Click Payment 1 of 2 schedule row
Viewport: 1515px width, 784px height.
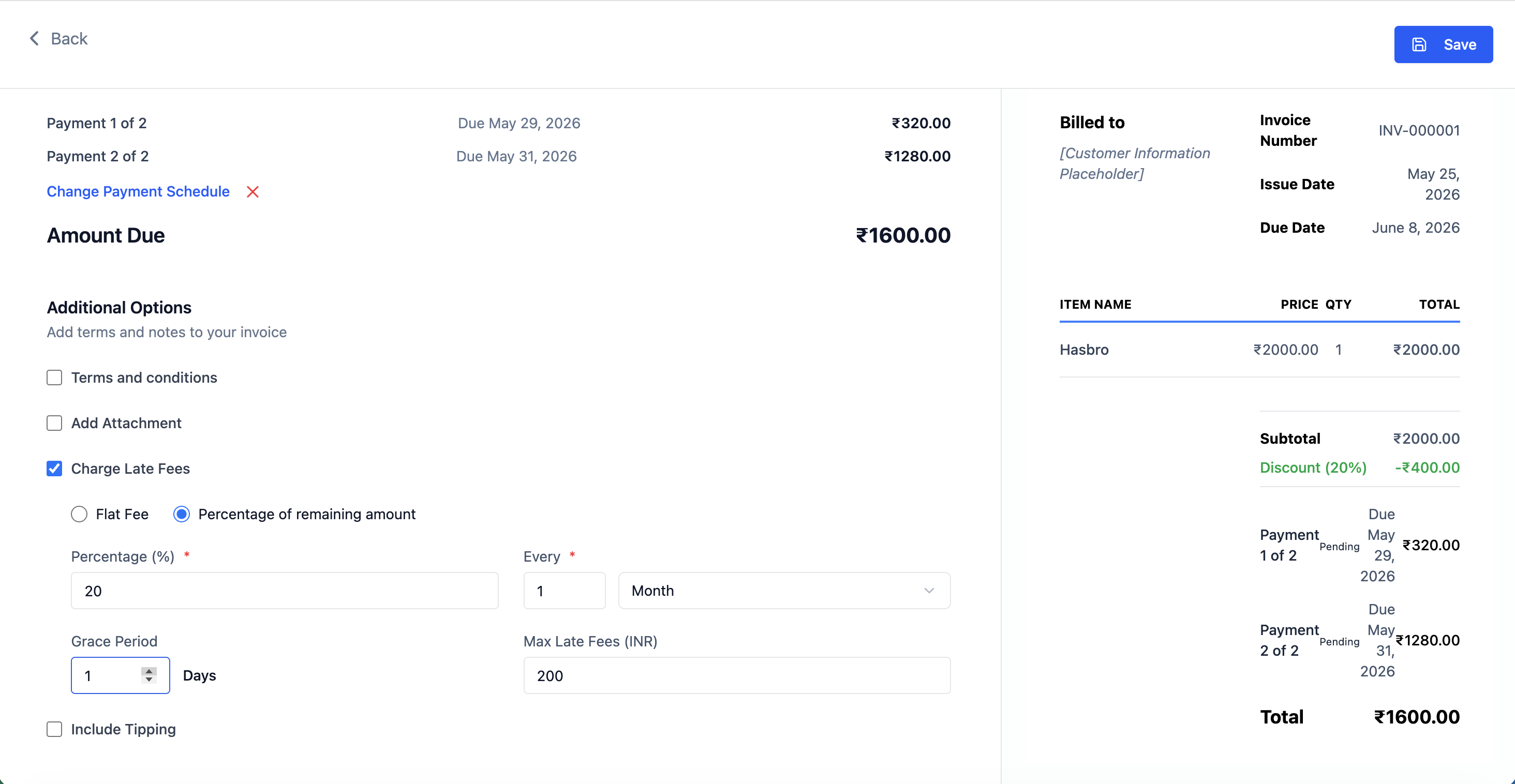498,124
